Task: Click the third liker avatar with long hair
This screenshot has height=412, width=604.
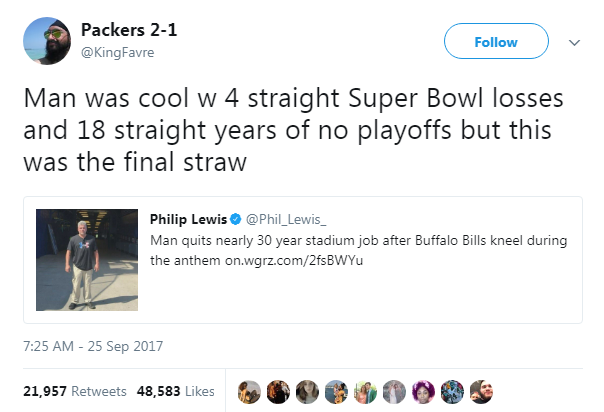Action: pos(307,392)
